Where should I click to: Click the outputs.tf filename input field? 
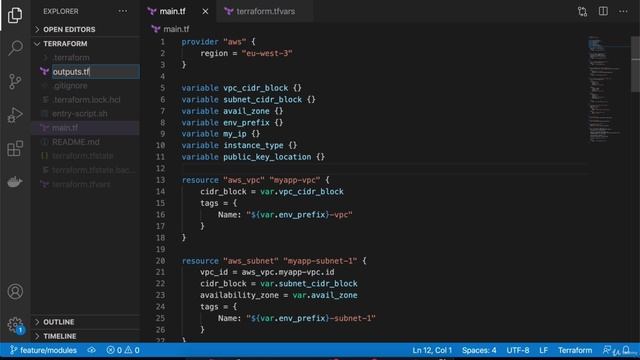pyautogui.click(x=96, y=72)
